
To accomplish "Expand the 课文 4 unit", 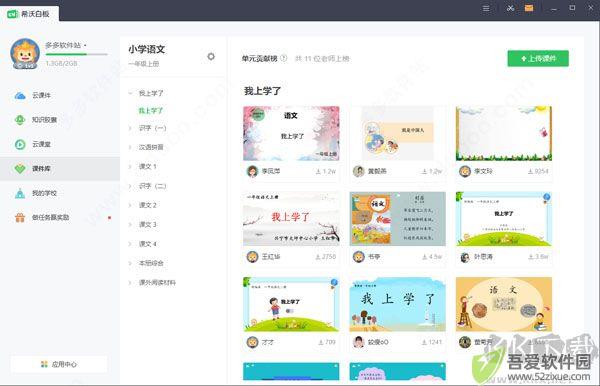I will pyautogui.click(x=130, y=244).
